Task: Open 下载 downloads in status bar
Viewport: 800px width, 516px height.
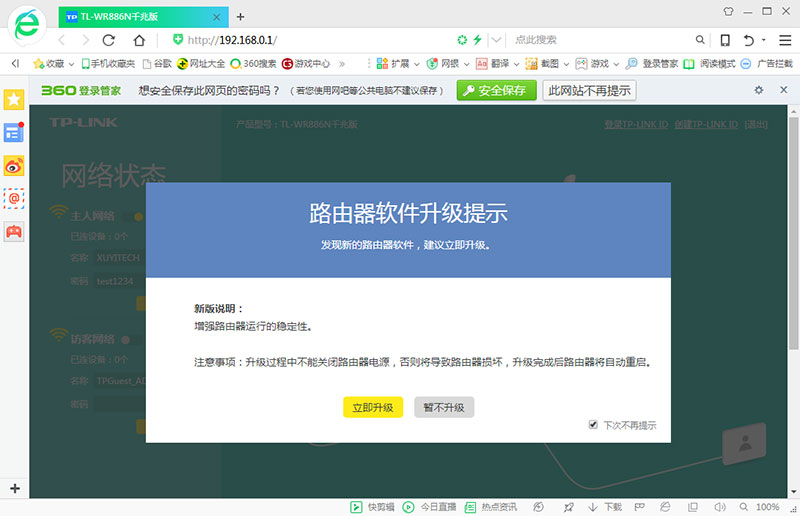Action: [x=605, y=507]
